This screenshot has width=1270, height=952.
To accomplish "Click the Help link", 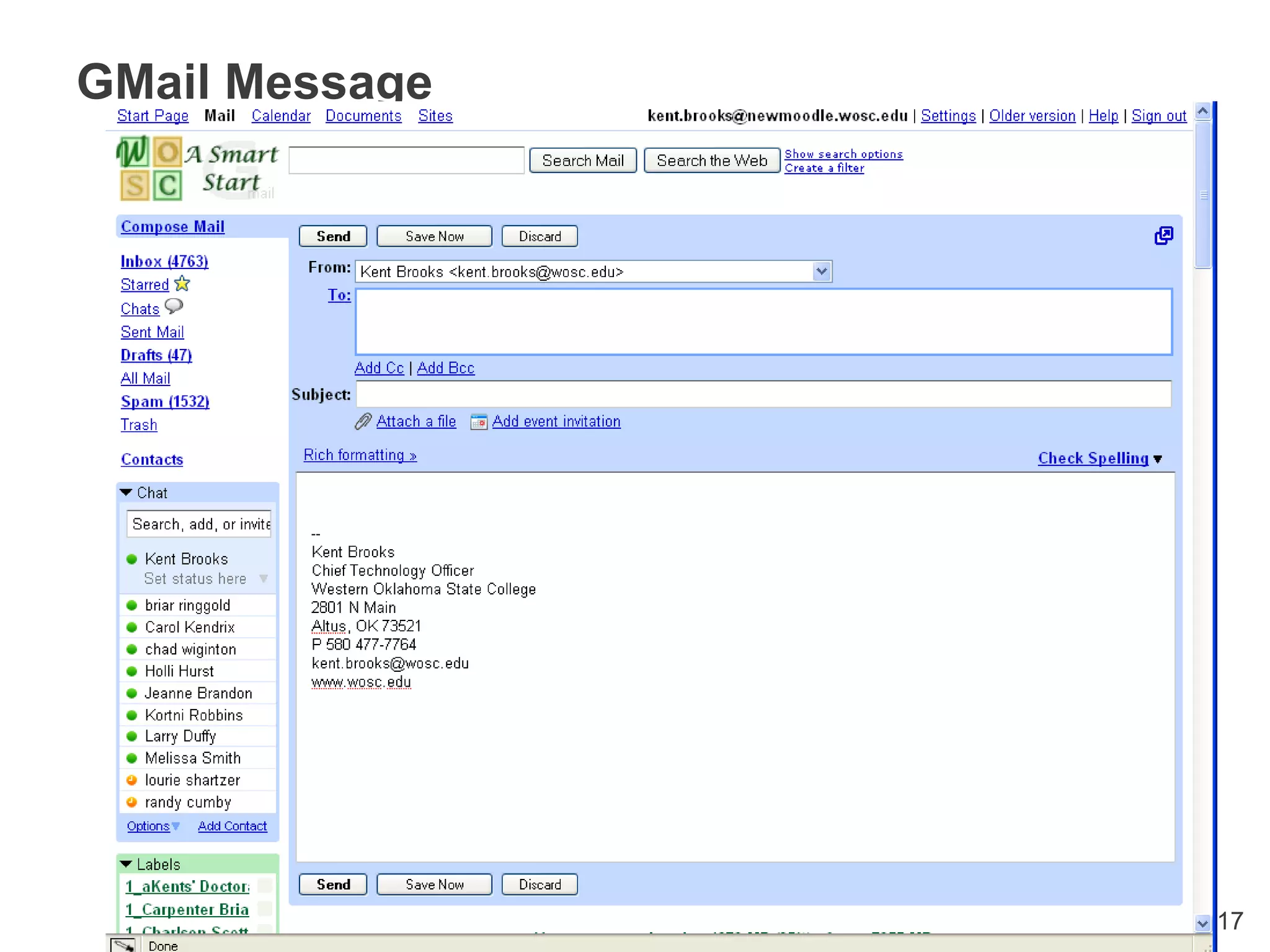I will click(x=1103, y=116).
